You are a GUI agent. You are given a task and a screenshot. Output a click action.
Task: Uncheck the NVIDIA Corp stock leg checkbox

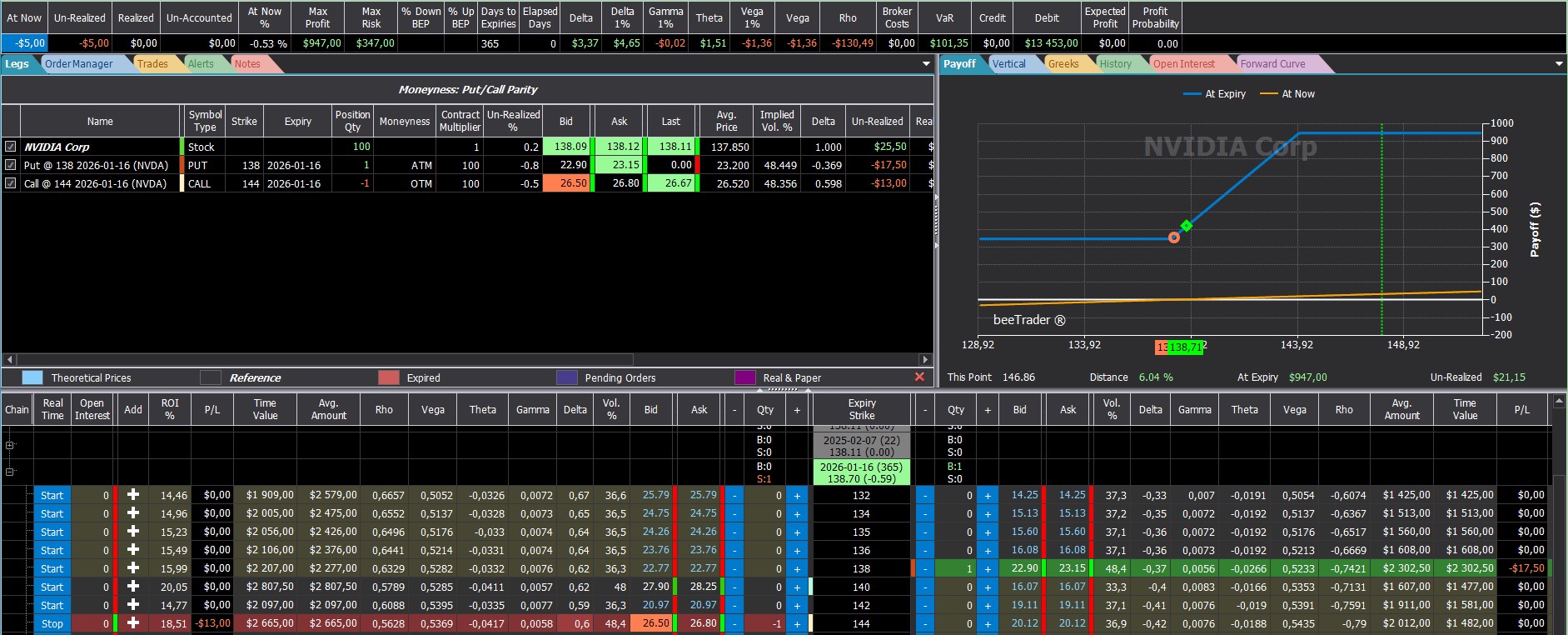11,147
